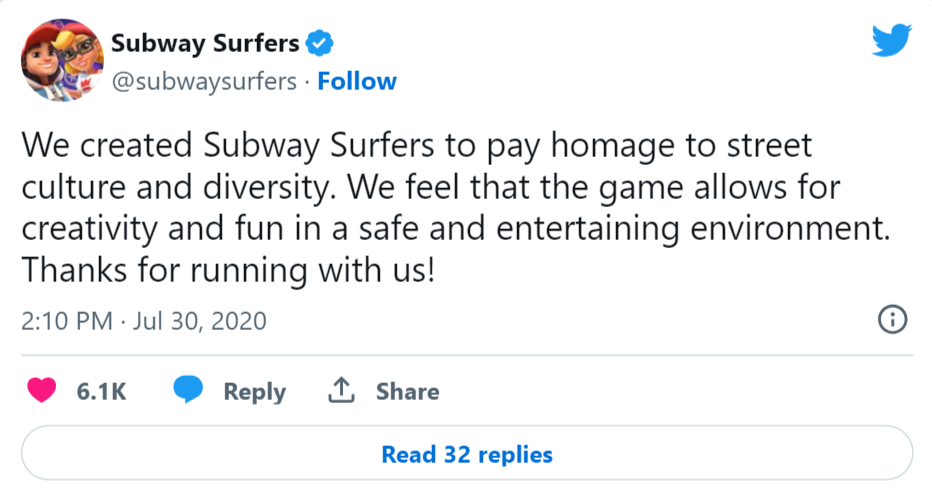Open the Read 32 replies button
The height and width of the screenshot is (498, 932).
[x=466, y=454]
